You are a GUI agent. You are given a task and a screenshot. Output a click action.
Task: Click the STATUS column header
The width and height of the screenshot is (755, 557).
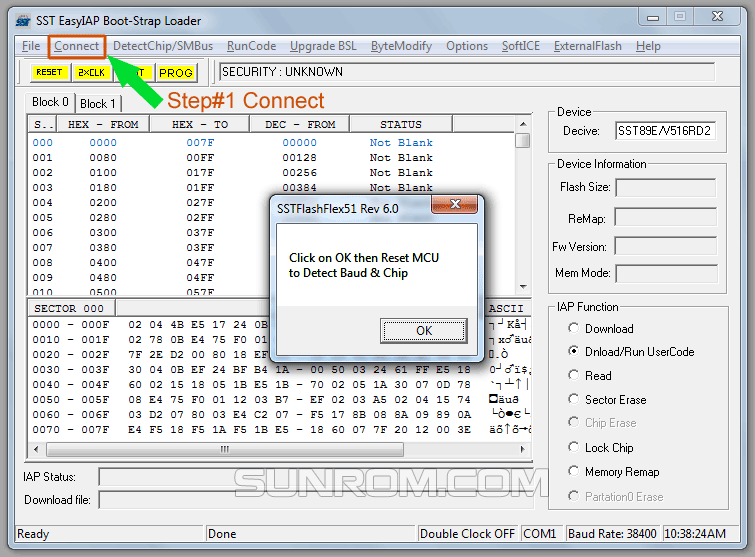point(401,125)
